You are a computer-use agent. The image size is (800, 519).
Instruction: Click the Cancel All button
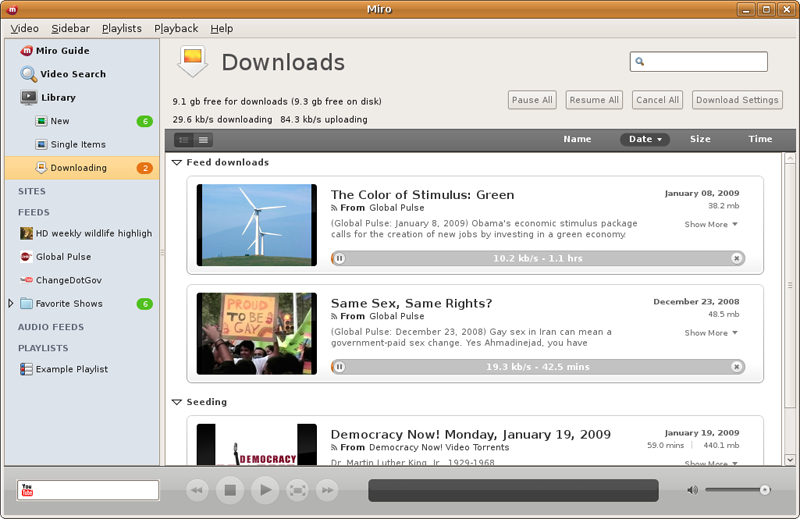pos(657,100)
